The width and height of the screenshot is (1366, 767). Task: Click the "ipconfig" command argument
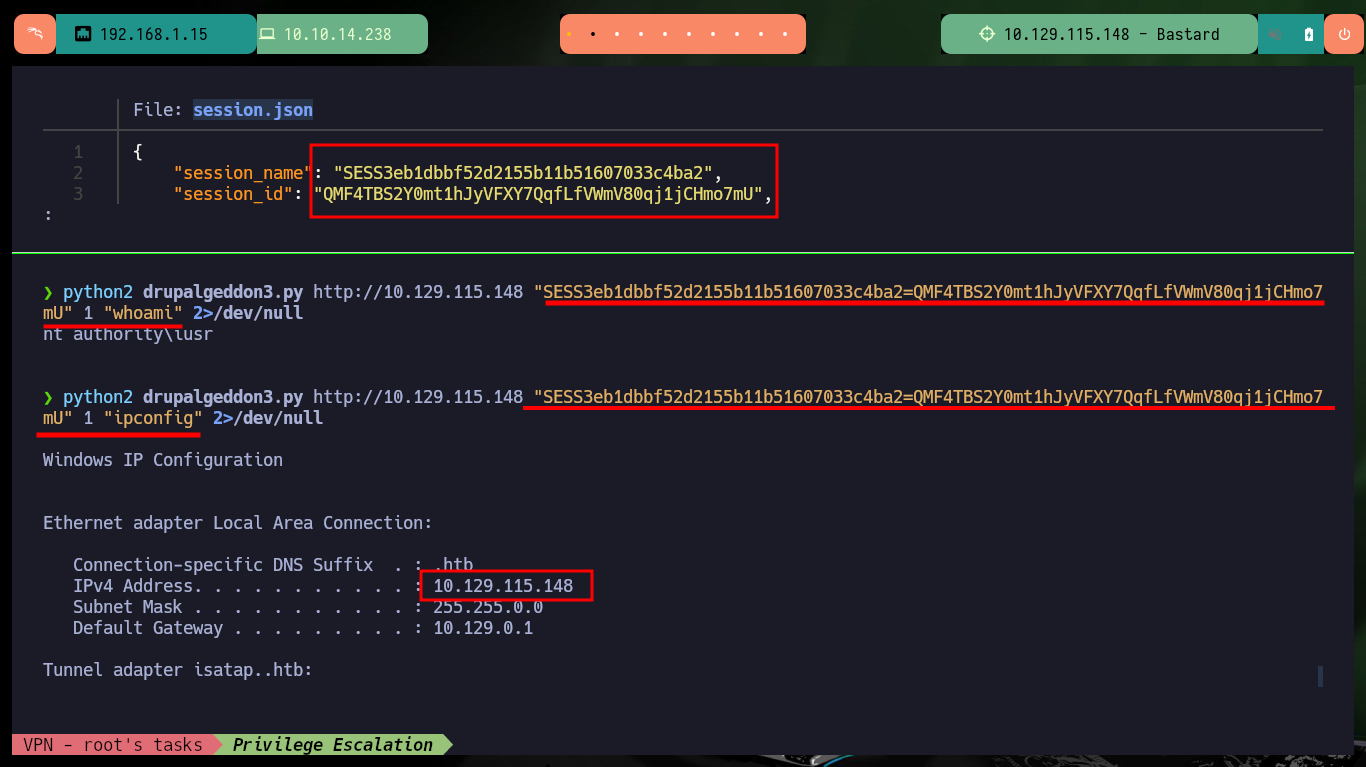(x=153, y=418)
